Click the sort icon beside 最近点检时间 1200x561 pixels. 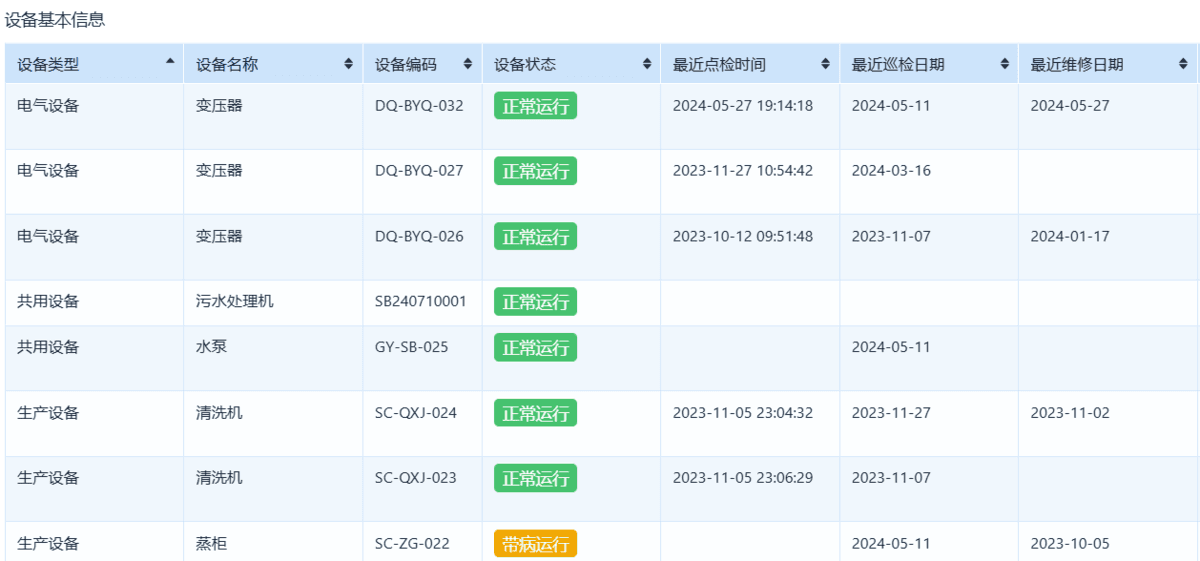click(825, 64)
